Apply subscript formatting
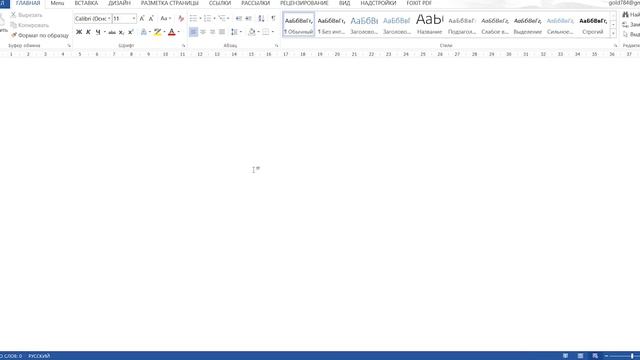This screenshot has height=360, width=640. (x=121, y=32)
